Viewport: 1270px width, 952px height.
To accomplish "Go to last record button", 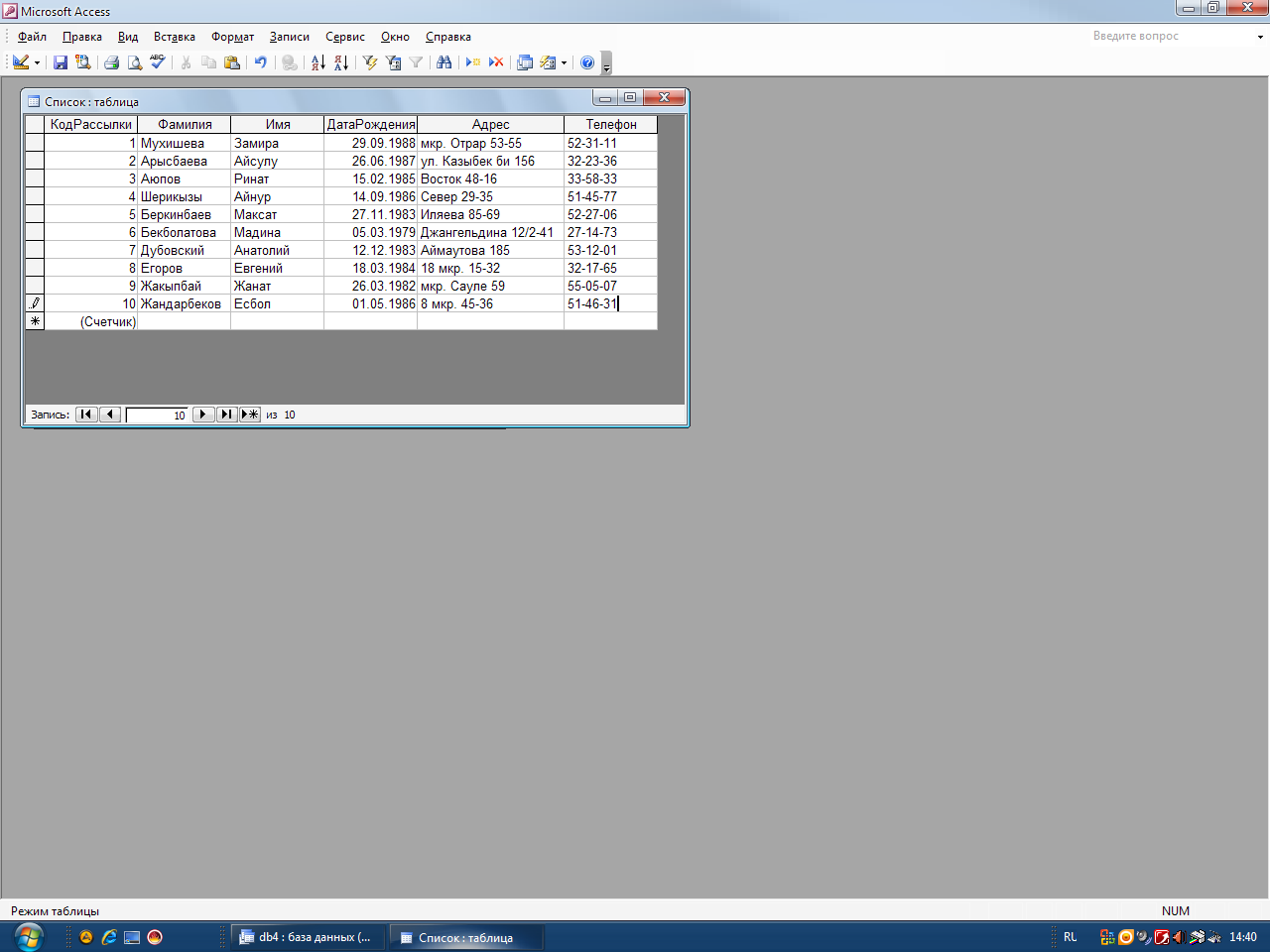I will click(227, 415).
